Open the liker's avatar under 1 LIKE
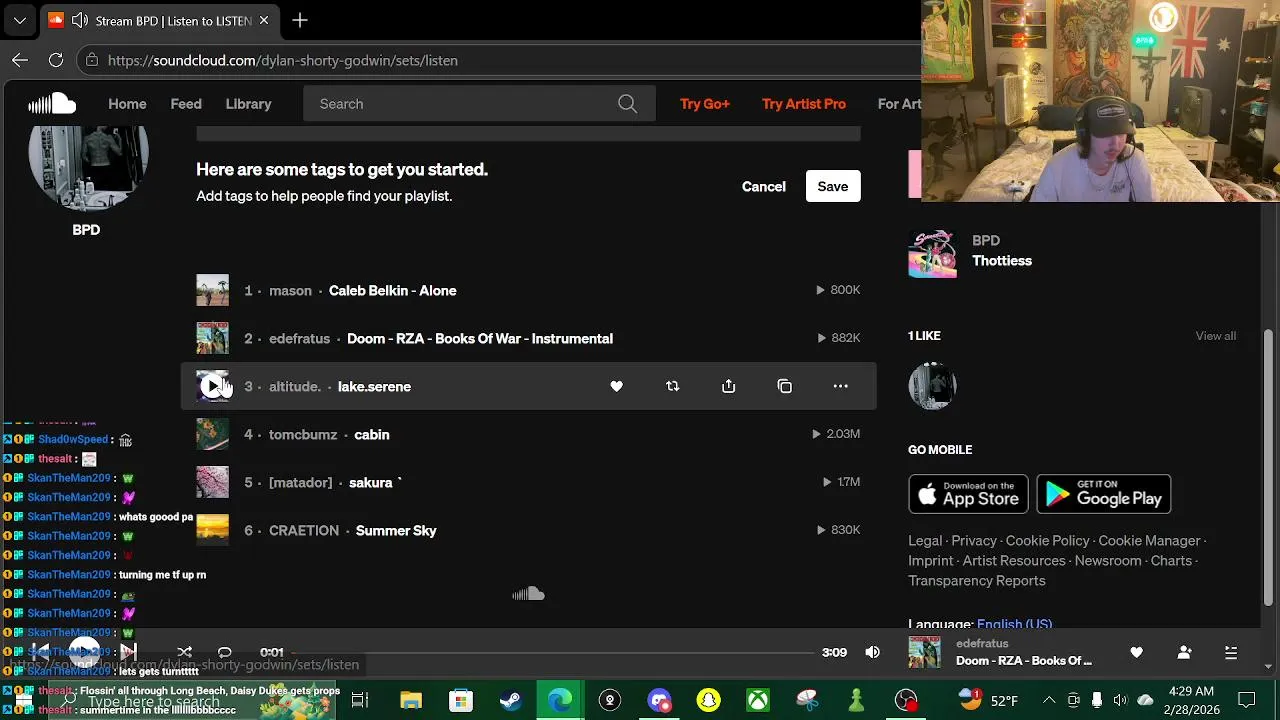Image resolution: width=1280 pixels, height=720 pixels. click(x=932, y=386)
